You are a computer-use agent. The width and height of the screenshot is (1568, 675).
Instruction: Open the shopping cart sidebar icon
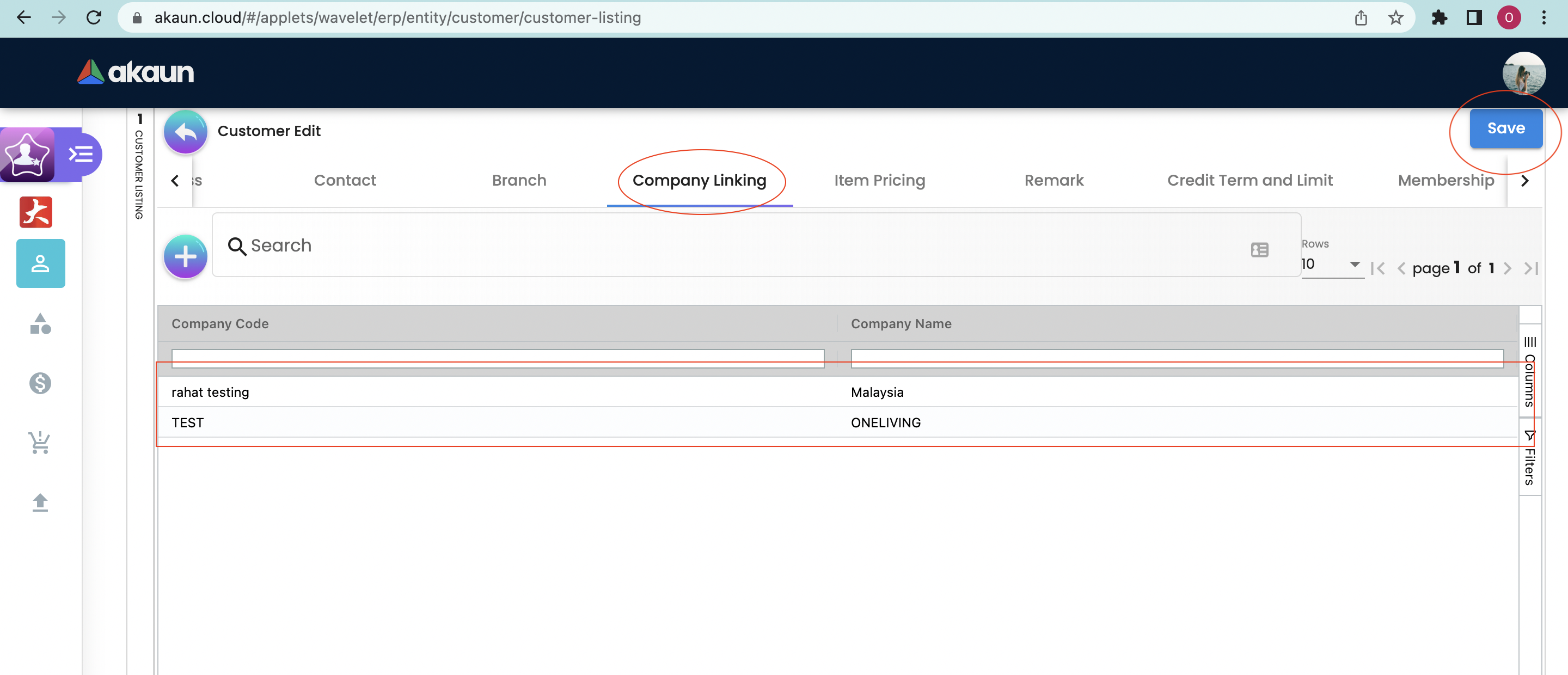point(40,443)
